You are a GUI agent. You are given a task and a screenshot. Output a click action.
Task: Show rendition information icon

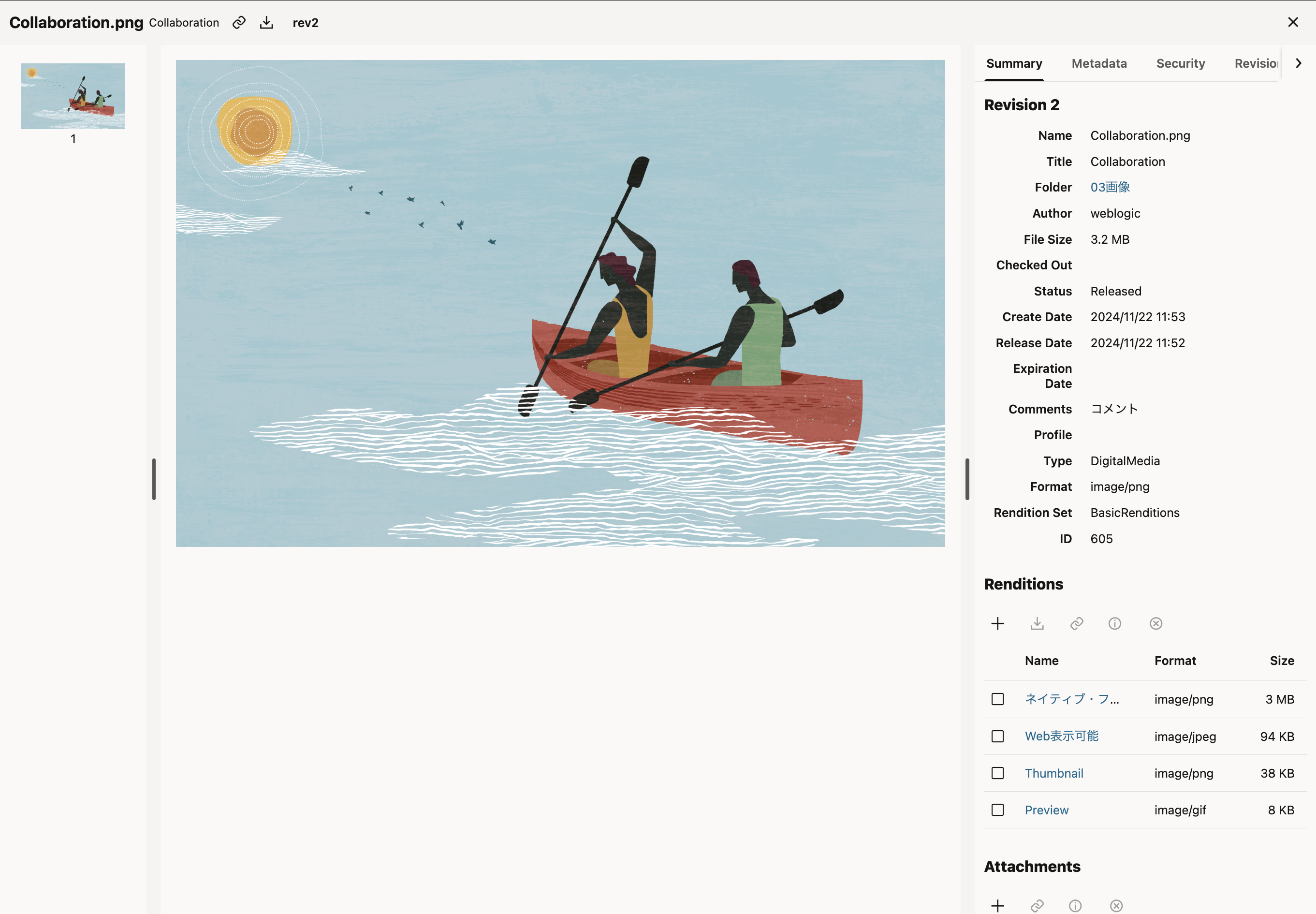click(1114, 623)
